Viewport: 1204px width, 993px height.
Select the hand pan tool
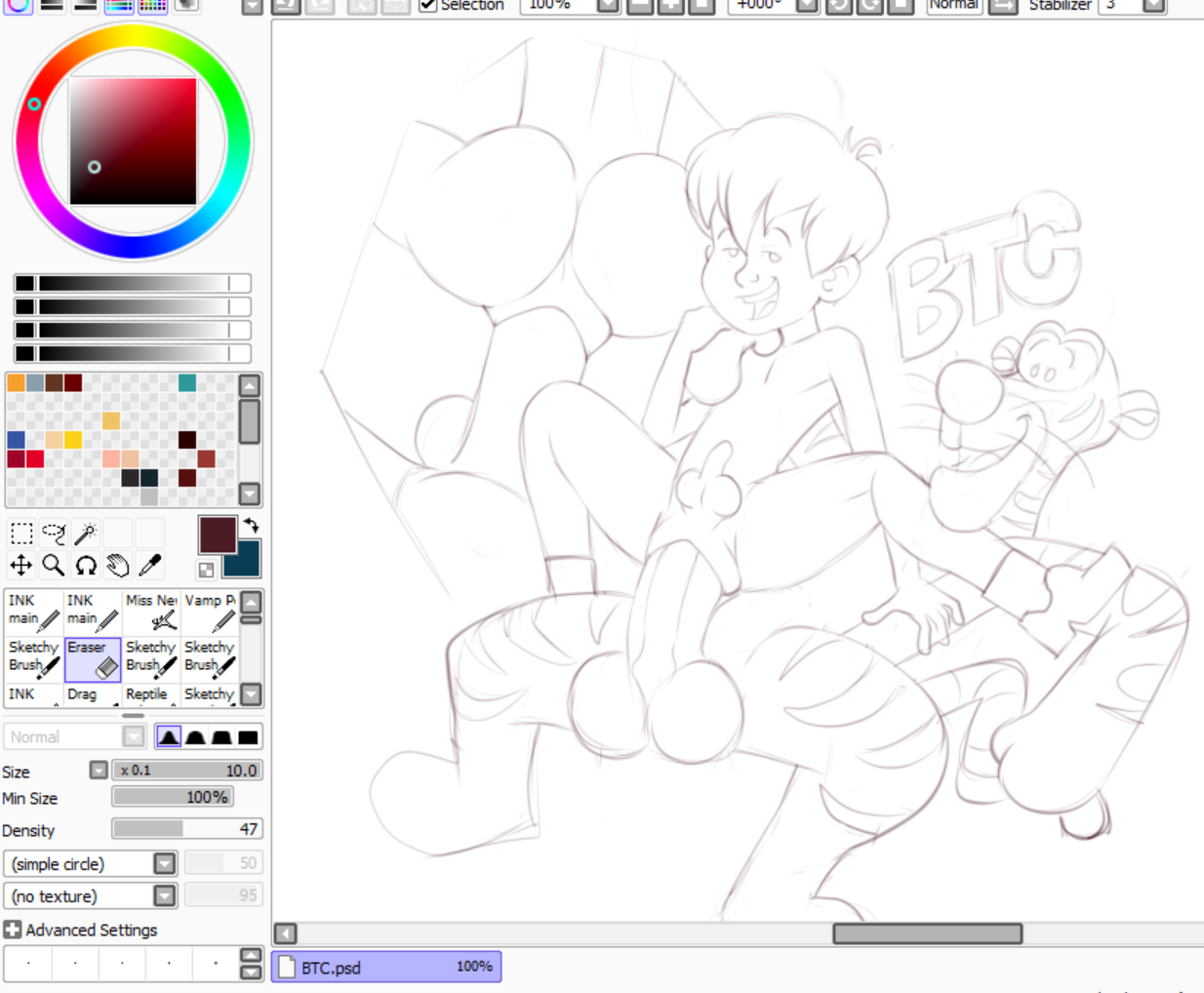pos(118,565)
